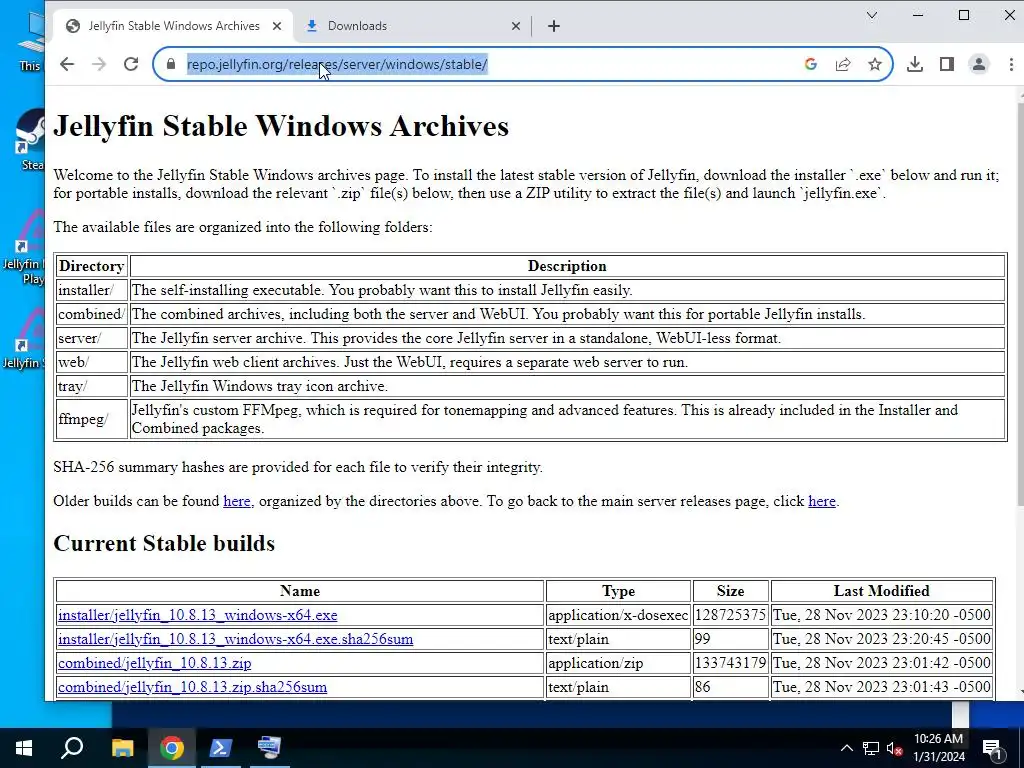Download installer/jellyfin_10.8.13_windows-x64.exe
Image resolution: width=1024 pixels, height=768 pixels.
pyautogui.click(x=197, y=615)
